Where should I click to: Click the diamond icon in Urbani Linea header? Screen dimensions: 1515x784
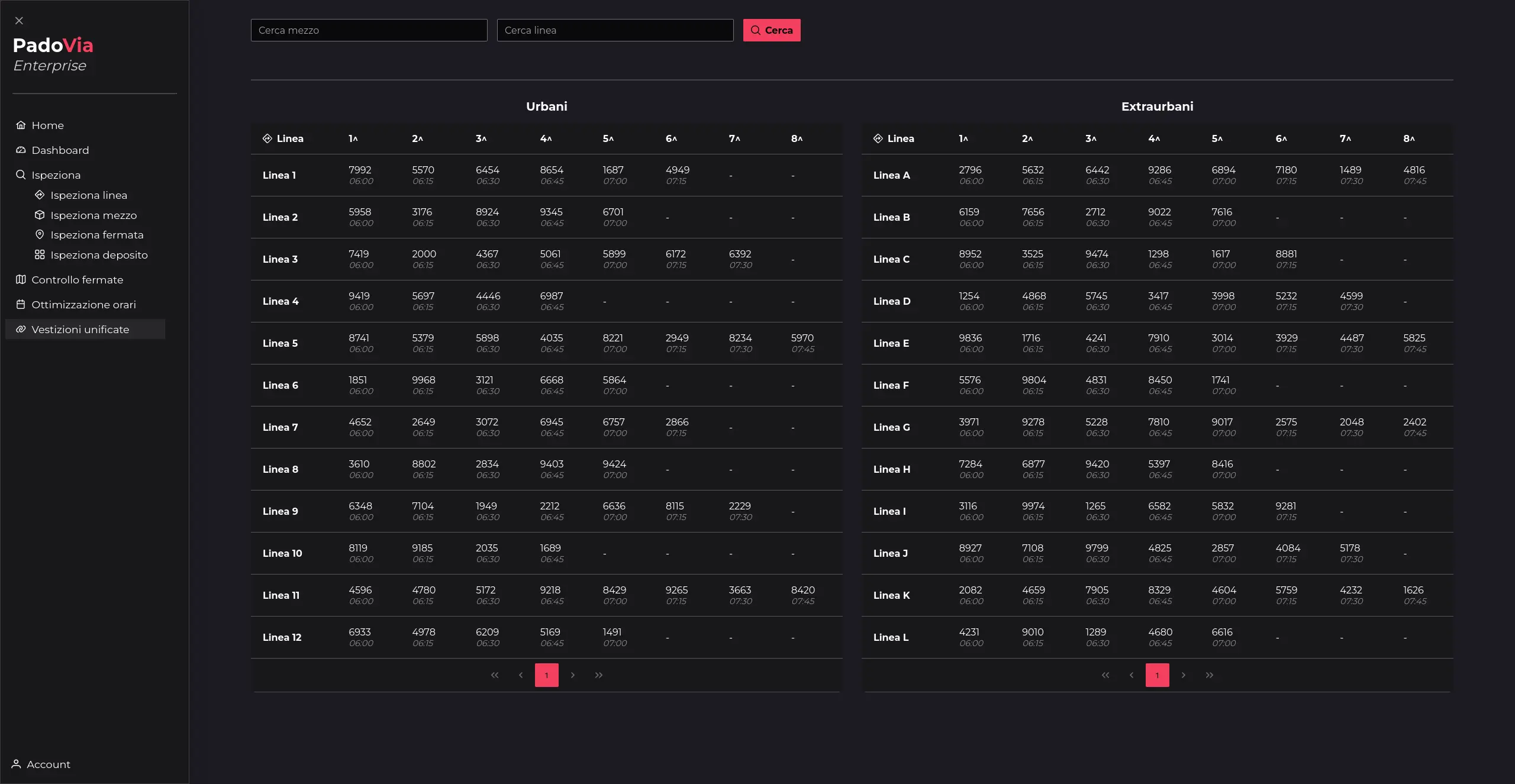point(267,138)
